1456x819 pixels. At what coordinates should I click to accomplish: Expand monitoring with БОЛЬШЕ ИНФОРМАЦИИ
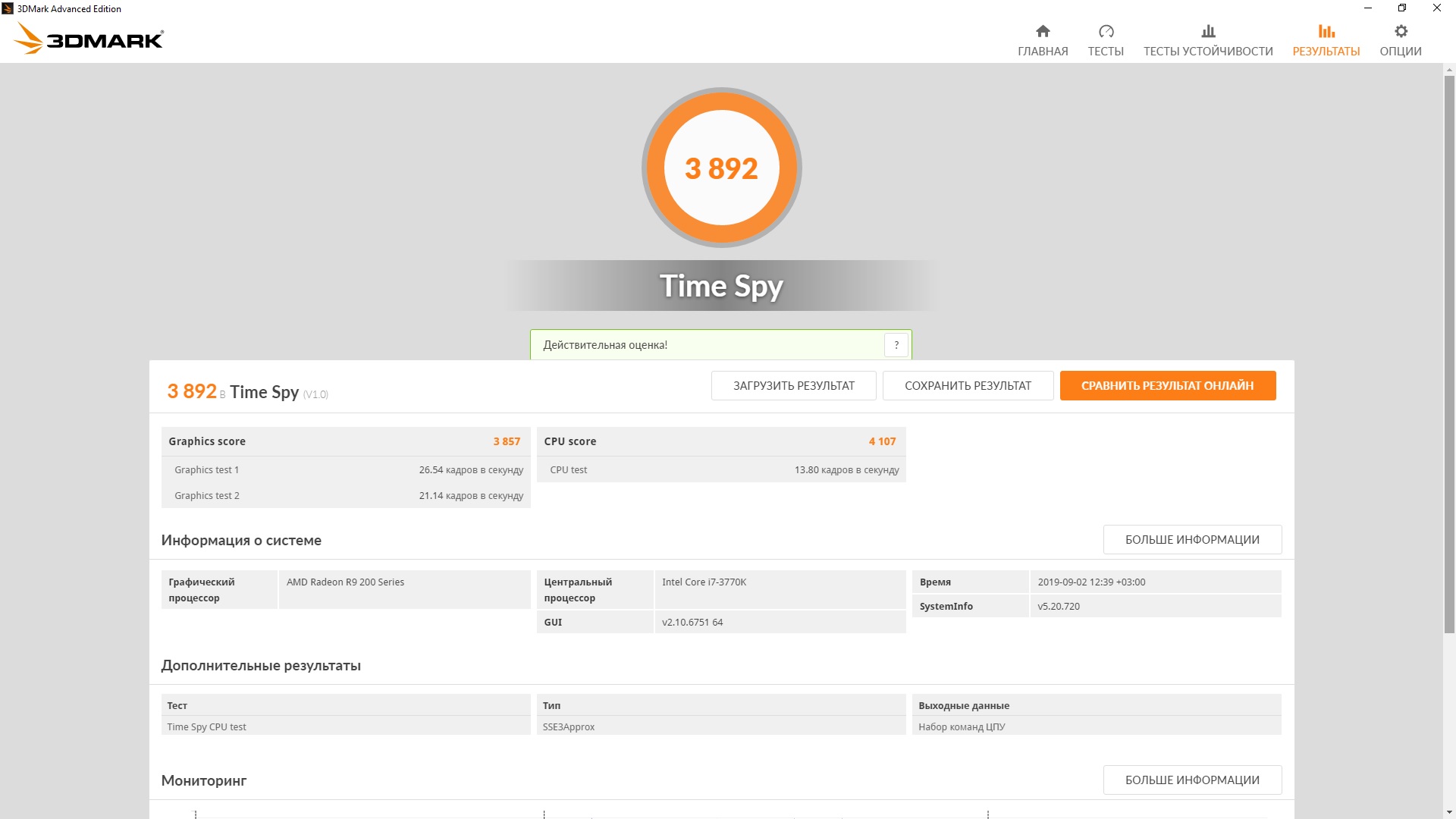click(x=1191, y=780)
